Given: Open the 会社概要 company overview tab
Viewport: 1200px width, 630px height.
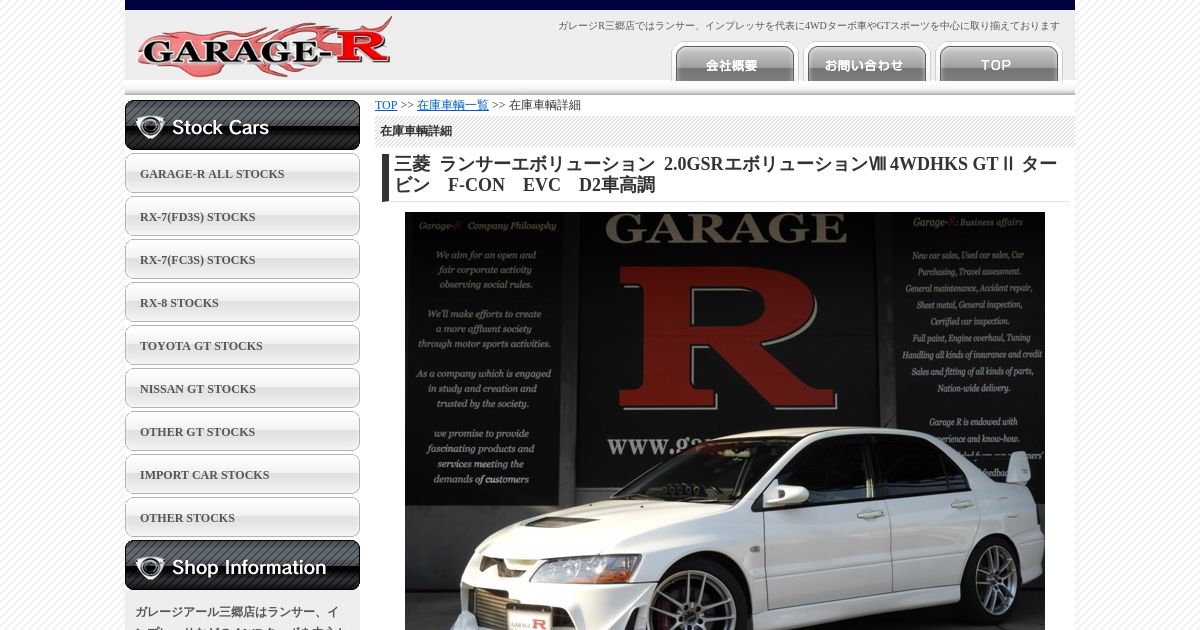Looking at the screenshot, I should [x=735, y=64].
